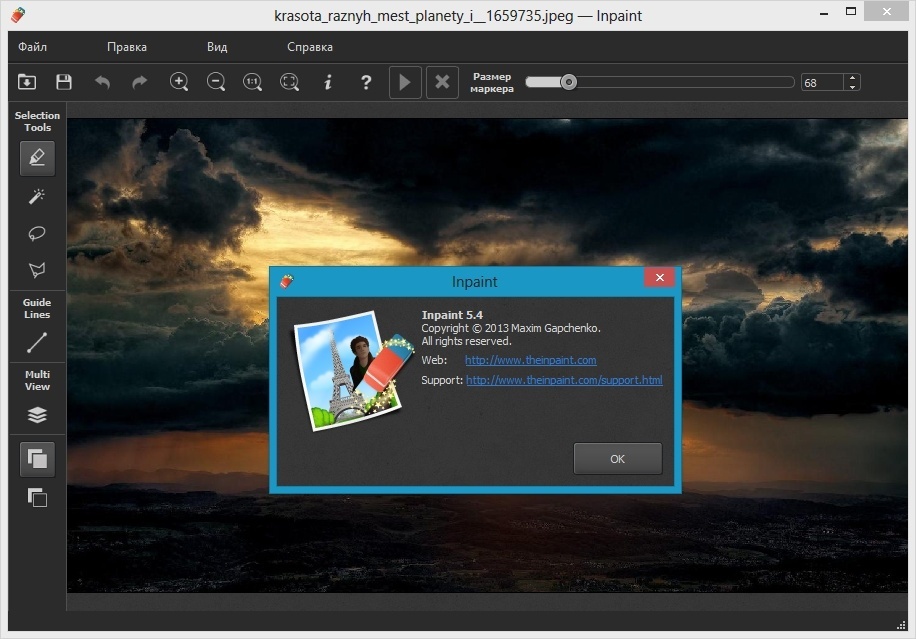The height and width of the screenshot is (639, 916).
Task: Maximize the main Inpaint window
Action: click(x=851, y=12)
